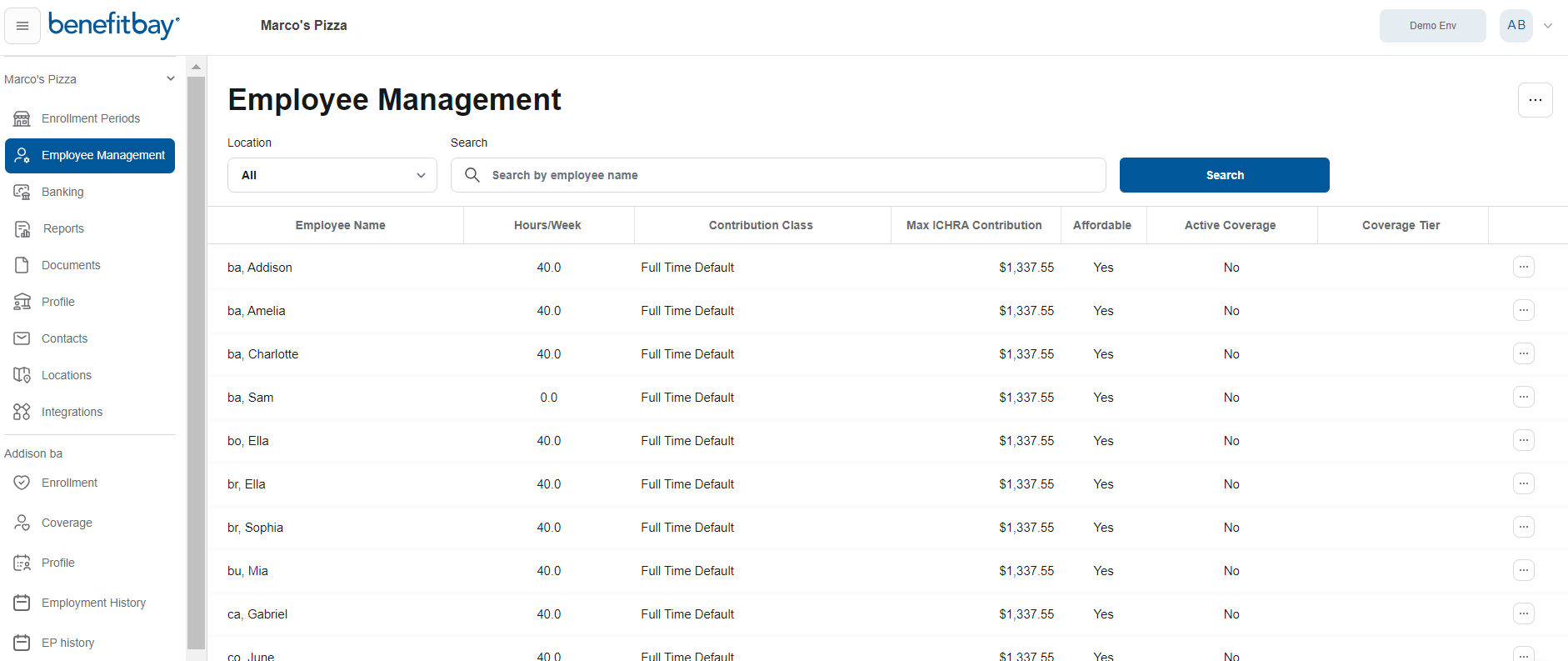Viewport: 1568px width, 661px height.
Task: Click the Enrollment Periods icon in sidebar
Action: click(22, 118)
